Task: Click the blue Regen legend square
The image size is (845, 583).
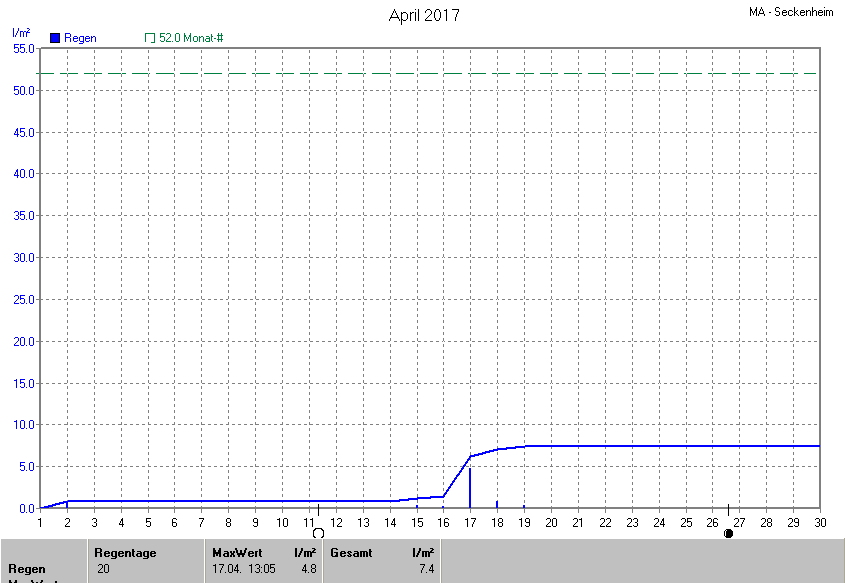Action: coord(55,38)
